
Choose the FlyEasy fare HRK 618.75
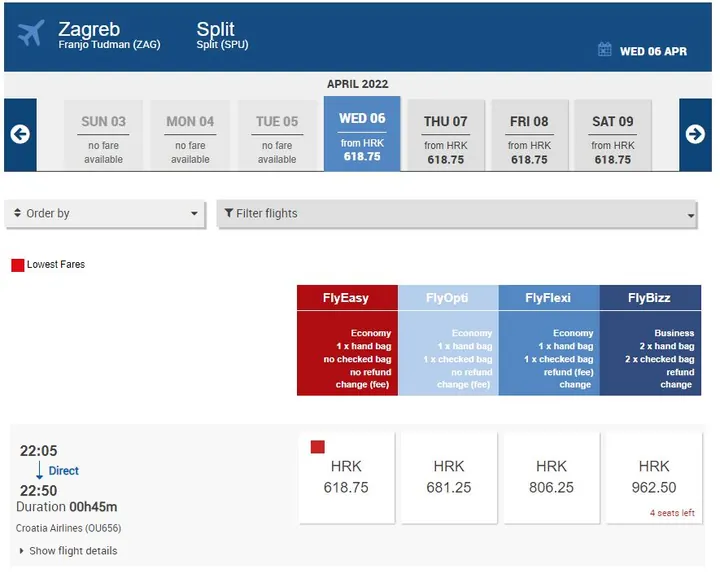click(x=346, y=477)
